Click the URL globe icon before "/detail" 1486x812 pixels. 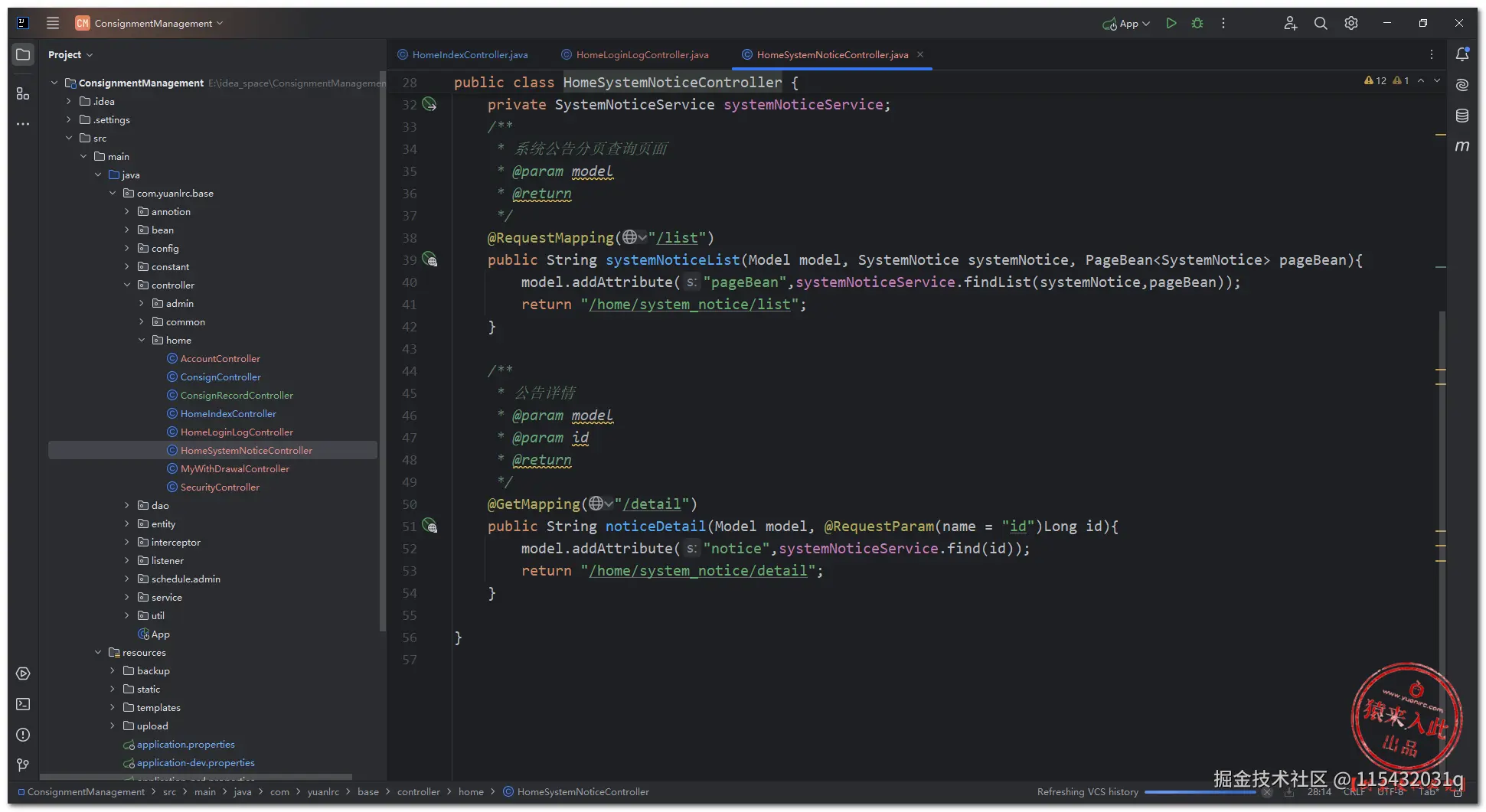point(600,504)
